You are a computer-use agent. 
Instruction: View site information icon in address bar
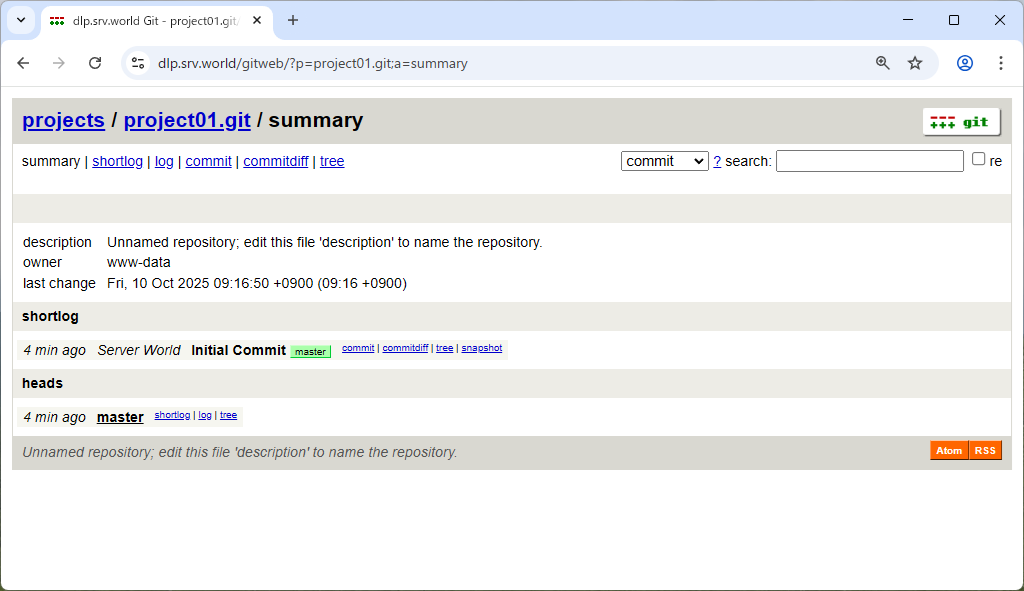click(139, 63)
